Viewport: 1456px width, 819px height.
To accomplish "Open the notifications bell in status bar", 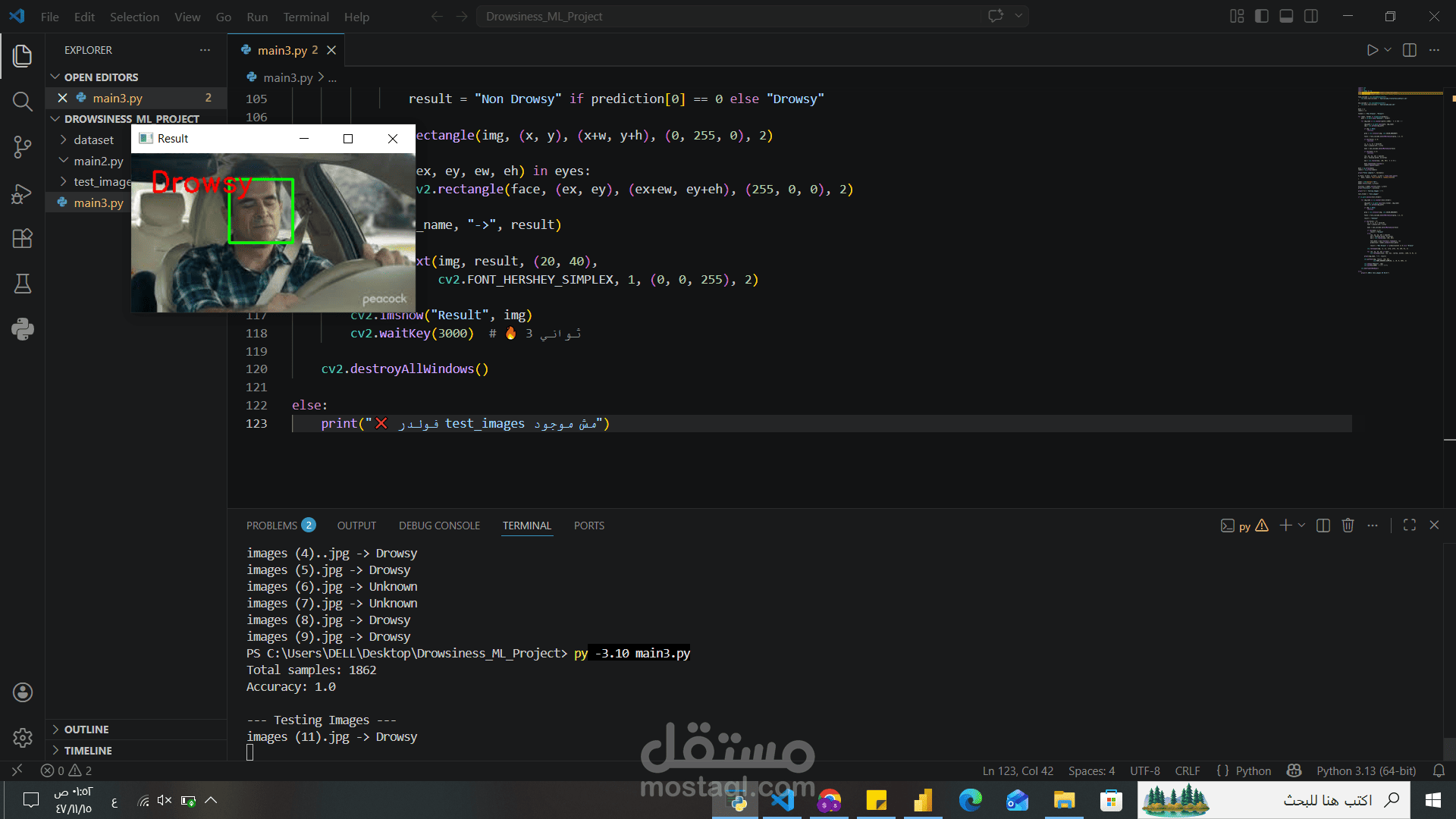I will coord(1439,770).
